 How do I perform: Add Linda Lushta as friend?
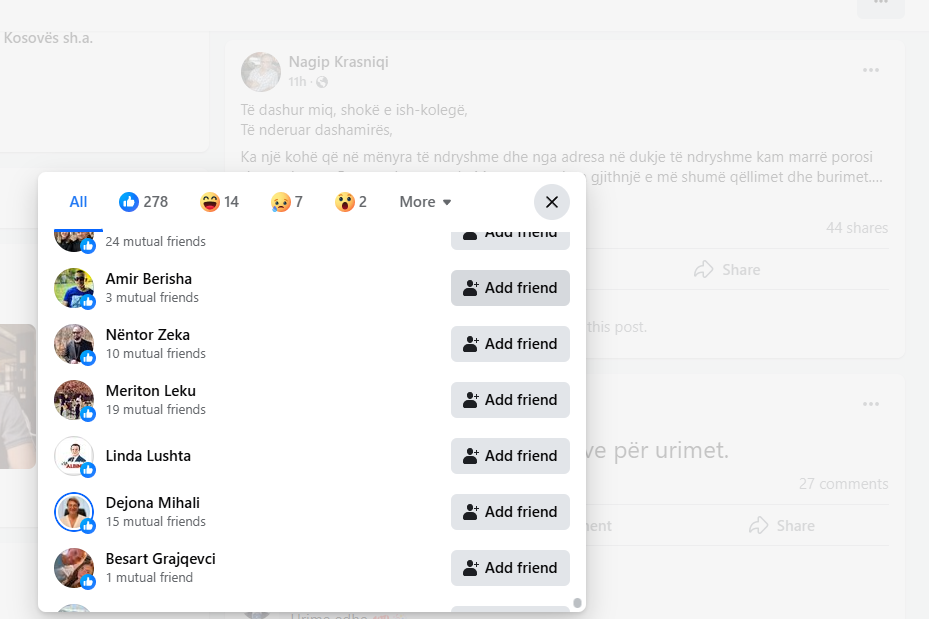click(510, 456)
